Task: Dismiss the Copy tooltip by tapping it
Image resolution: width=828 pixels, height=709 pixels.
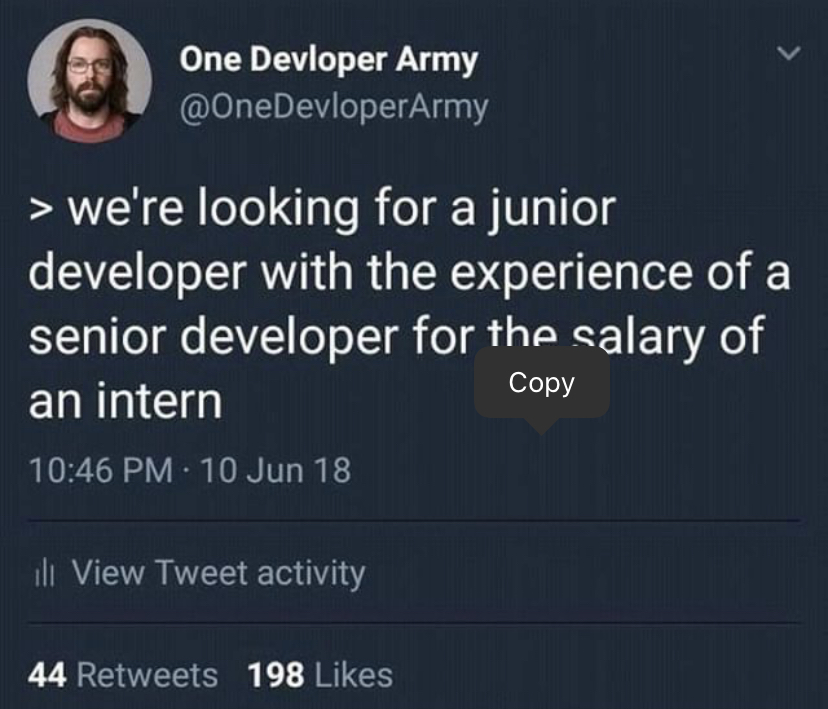Action: (x=540, y=382)
